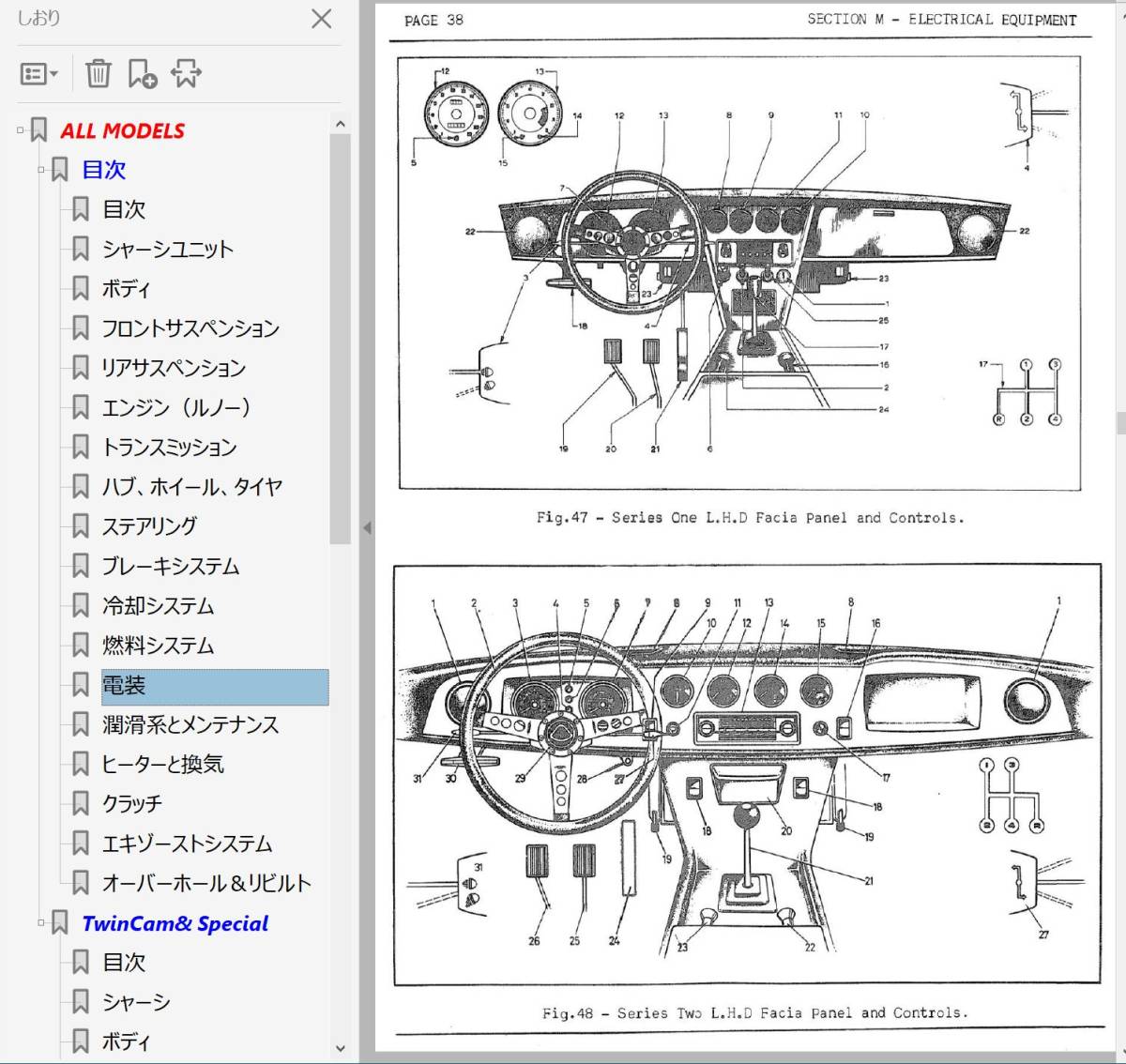Go to the リアサスペンション bookmark
Viewport: 1126px width, 1064px height.
coord(174,368)
